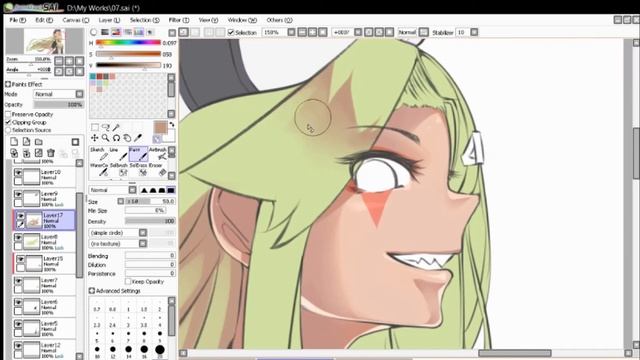The width and height of the screenshot is (640, 360).
Task: Hide Layer10 with its eye icon
Action: tap(18, 173)
